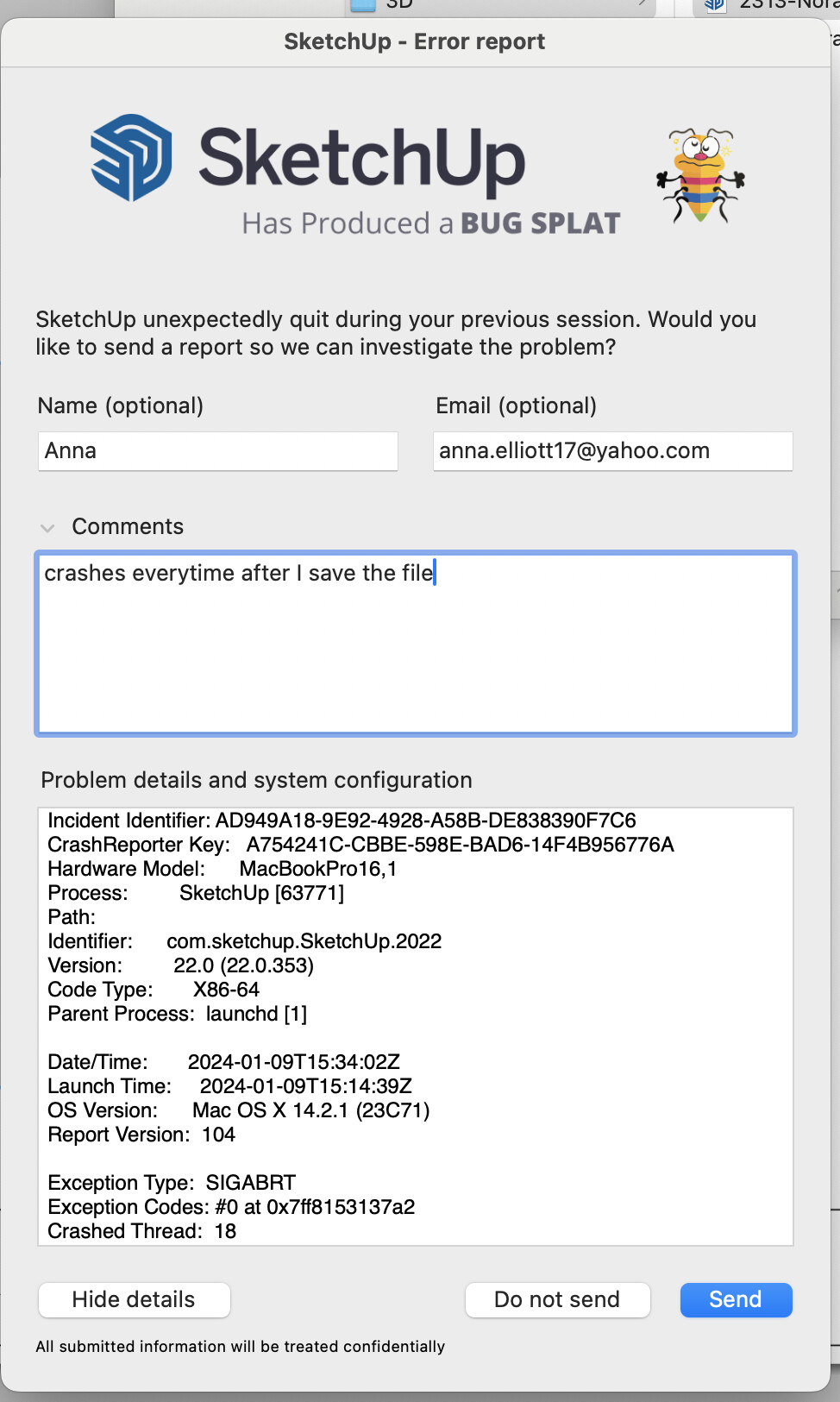Click the blue SketchUp logo icon
Viewport: 840px width, 1402px height.
pos(131,158)
